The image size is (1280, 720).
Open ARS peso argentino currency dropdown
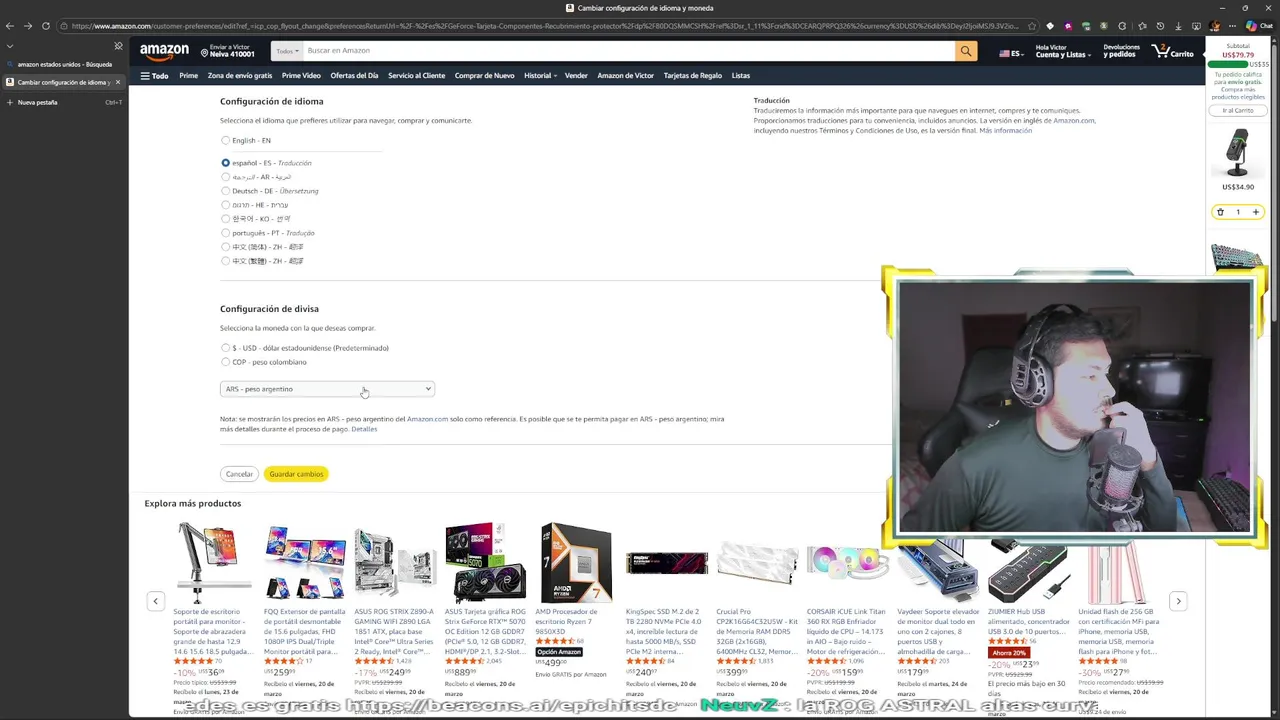click(327, 389)
